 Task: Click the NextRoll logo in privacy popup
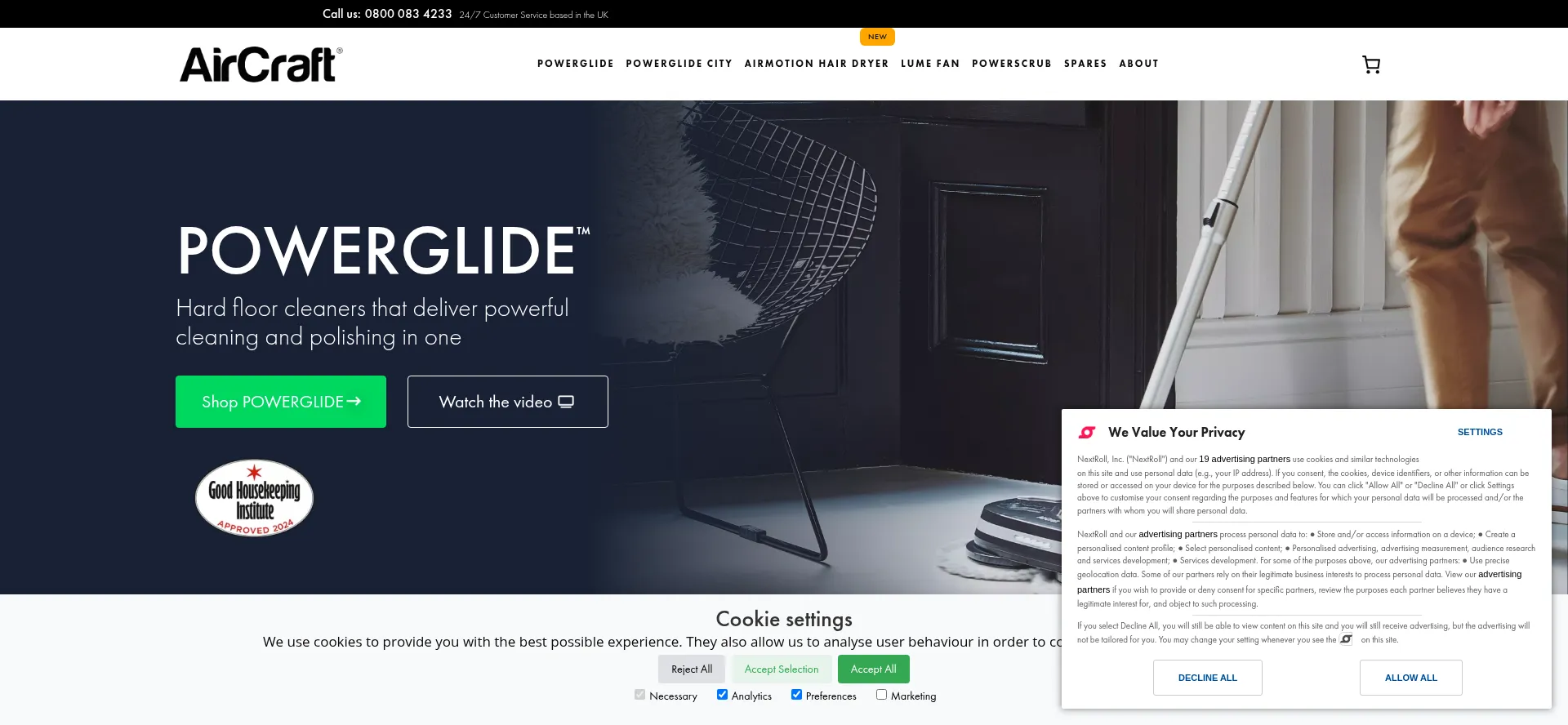pos(1087,432)
